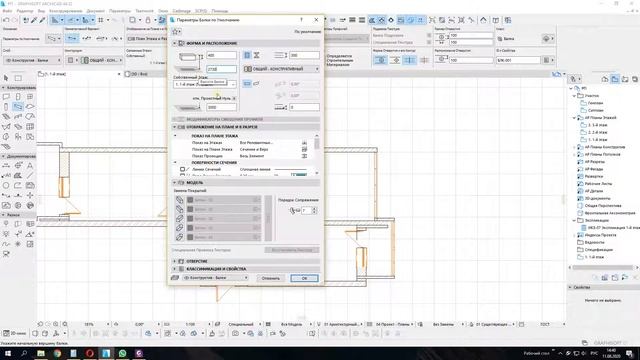Open the favorites star in beam dialog

tap(176, 31)
